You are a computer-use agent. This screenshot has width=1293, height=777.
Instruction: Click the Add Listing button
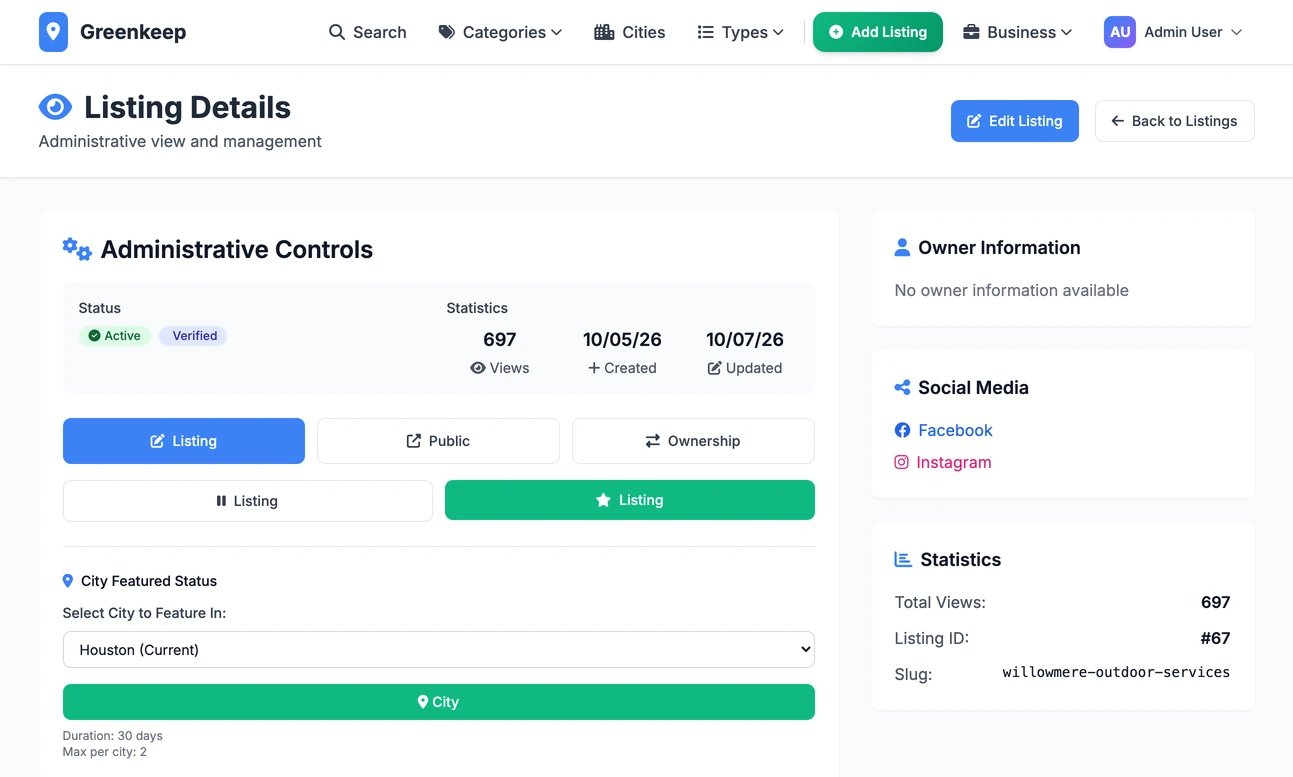click(877, 32)
